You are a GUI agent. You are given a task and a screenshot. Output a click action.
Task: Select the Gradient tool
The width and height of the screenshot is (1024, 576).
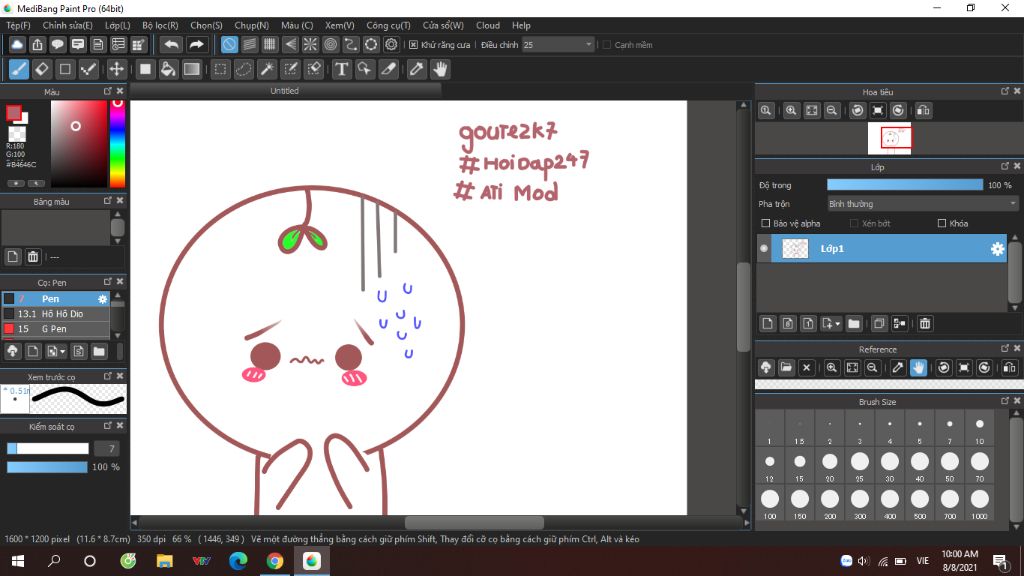click(x=191, y=69)
